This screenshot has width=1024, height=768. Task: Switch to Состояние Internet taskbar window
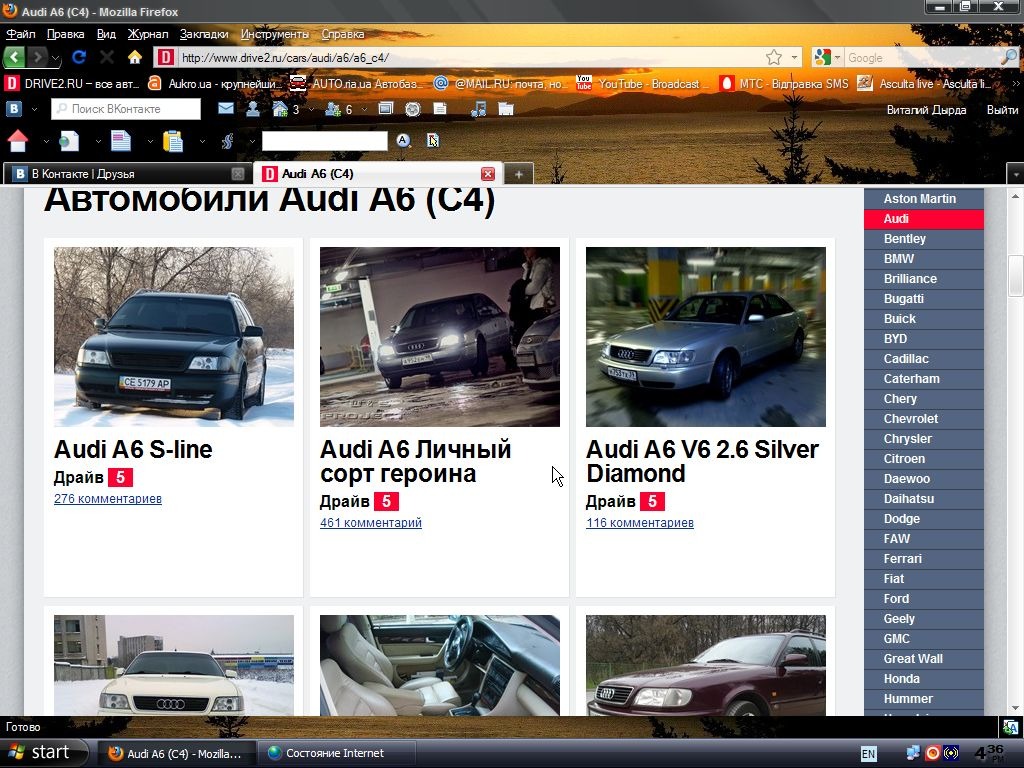[x=336, y=753]
